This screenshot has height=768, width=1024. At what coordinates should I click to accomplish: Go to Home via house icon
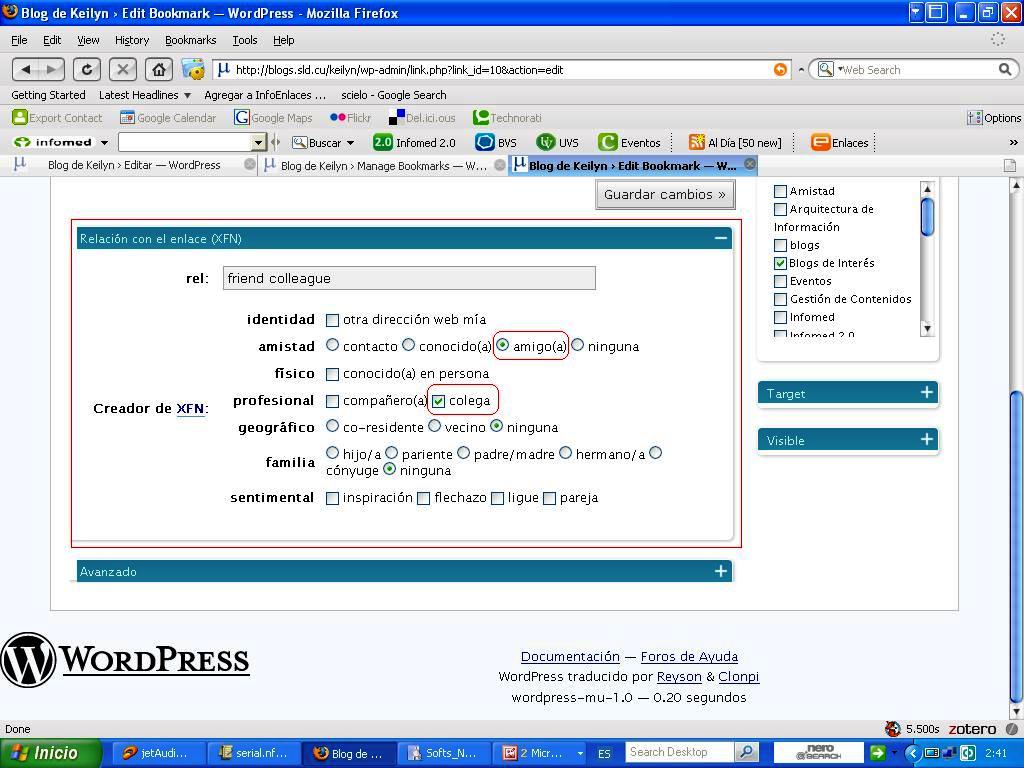coord(158,69)
